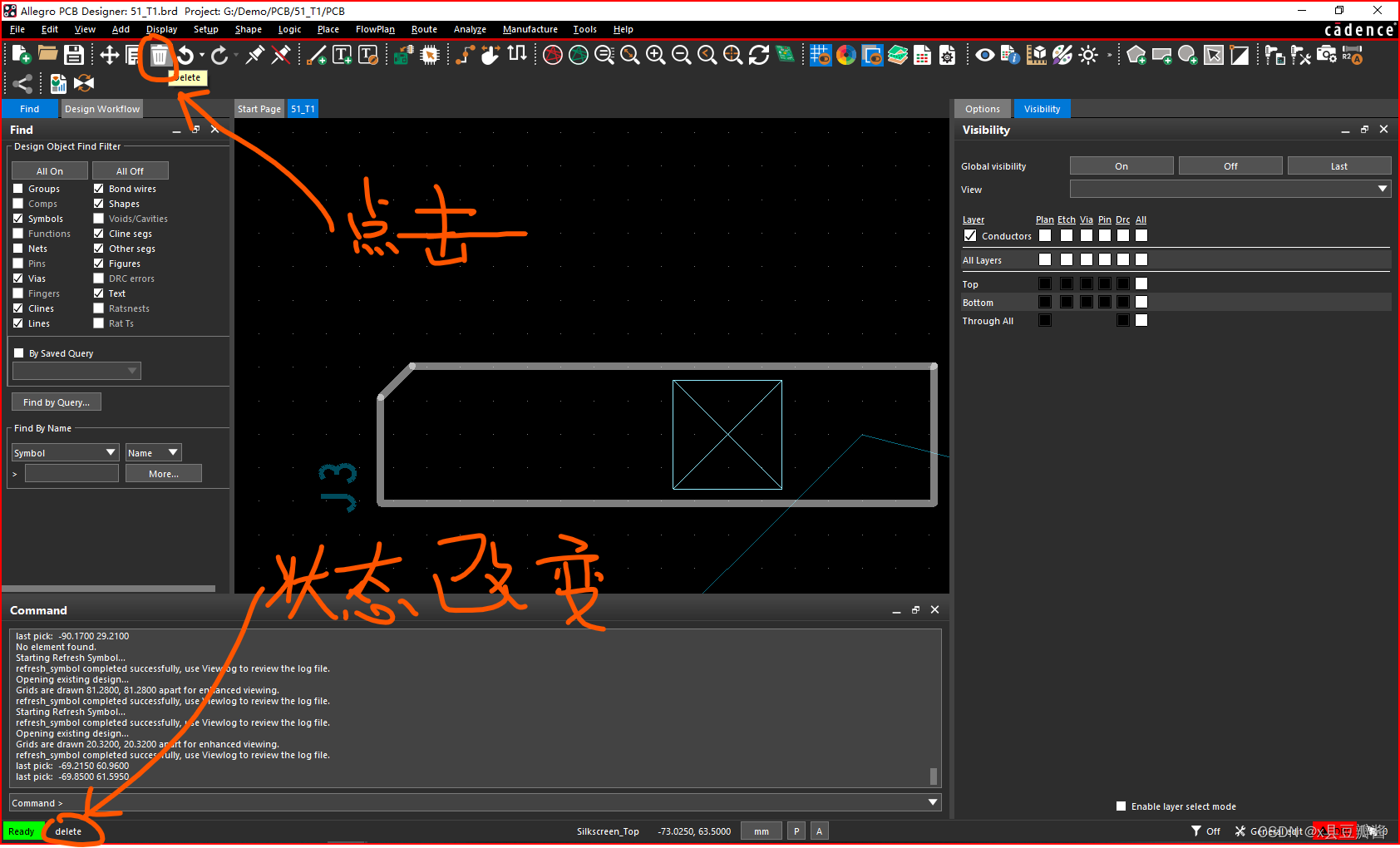Click the New file toolbar icon
This screenshot has height=848, width=1400.
22,55
